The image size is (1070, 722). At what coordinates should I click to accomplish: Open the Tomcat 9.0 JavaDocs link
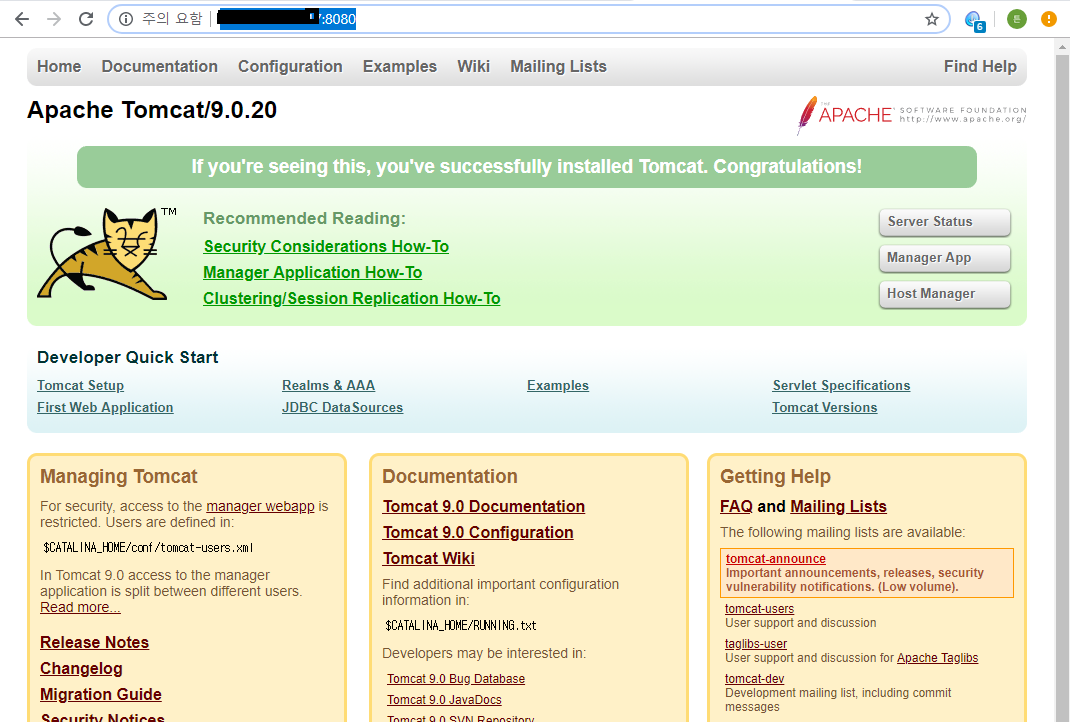click(x=444, y=700)
